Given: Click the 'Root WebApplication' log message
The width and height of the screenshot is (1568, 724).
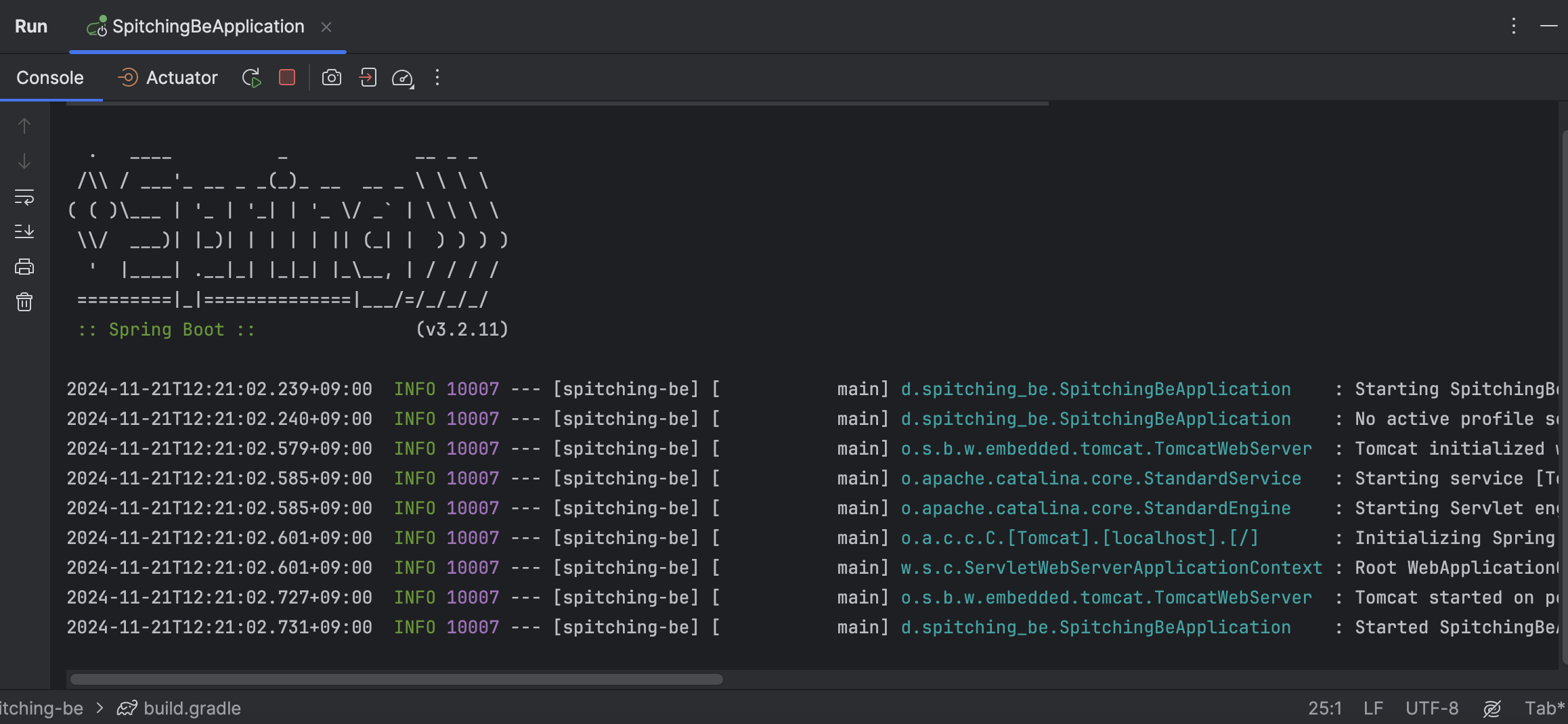Looking at the screenshot, I should pyautogui.click(x=1456, y=568).
